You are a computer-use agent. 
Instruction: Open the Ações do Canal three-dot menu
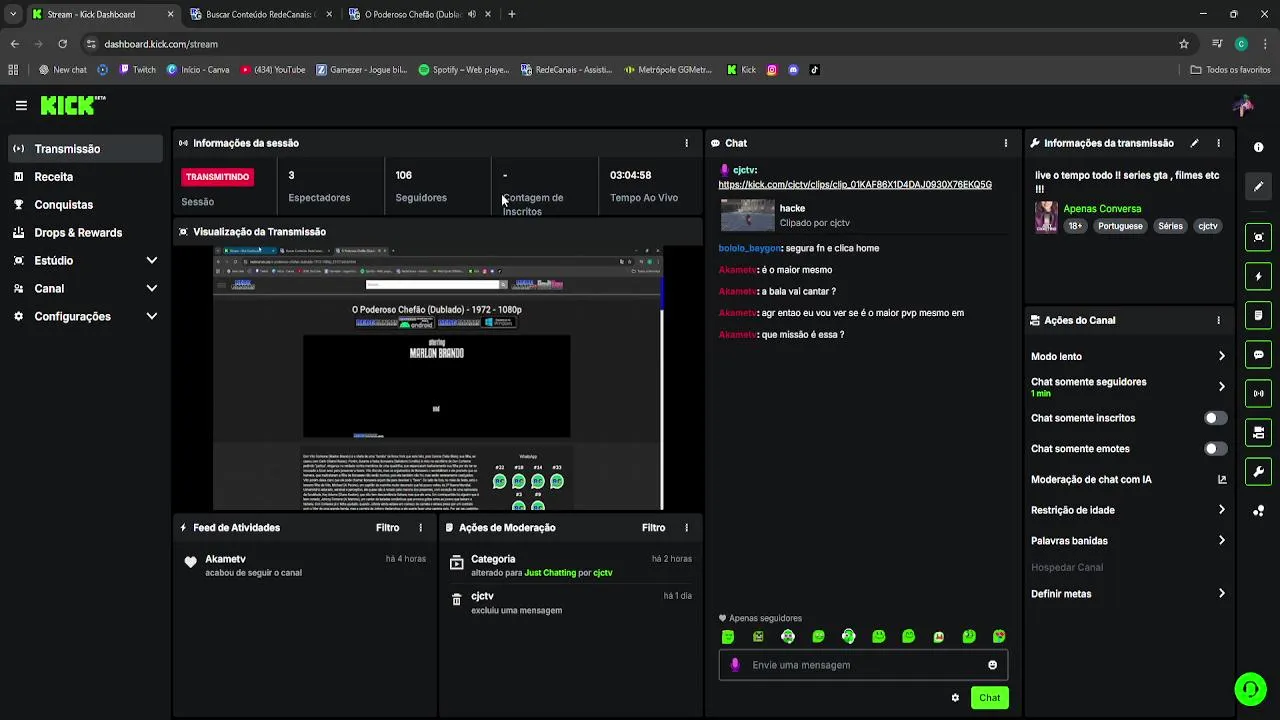1218,320
